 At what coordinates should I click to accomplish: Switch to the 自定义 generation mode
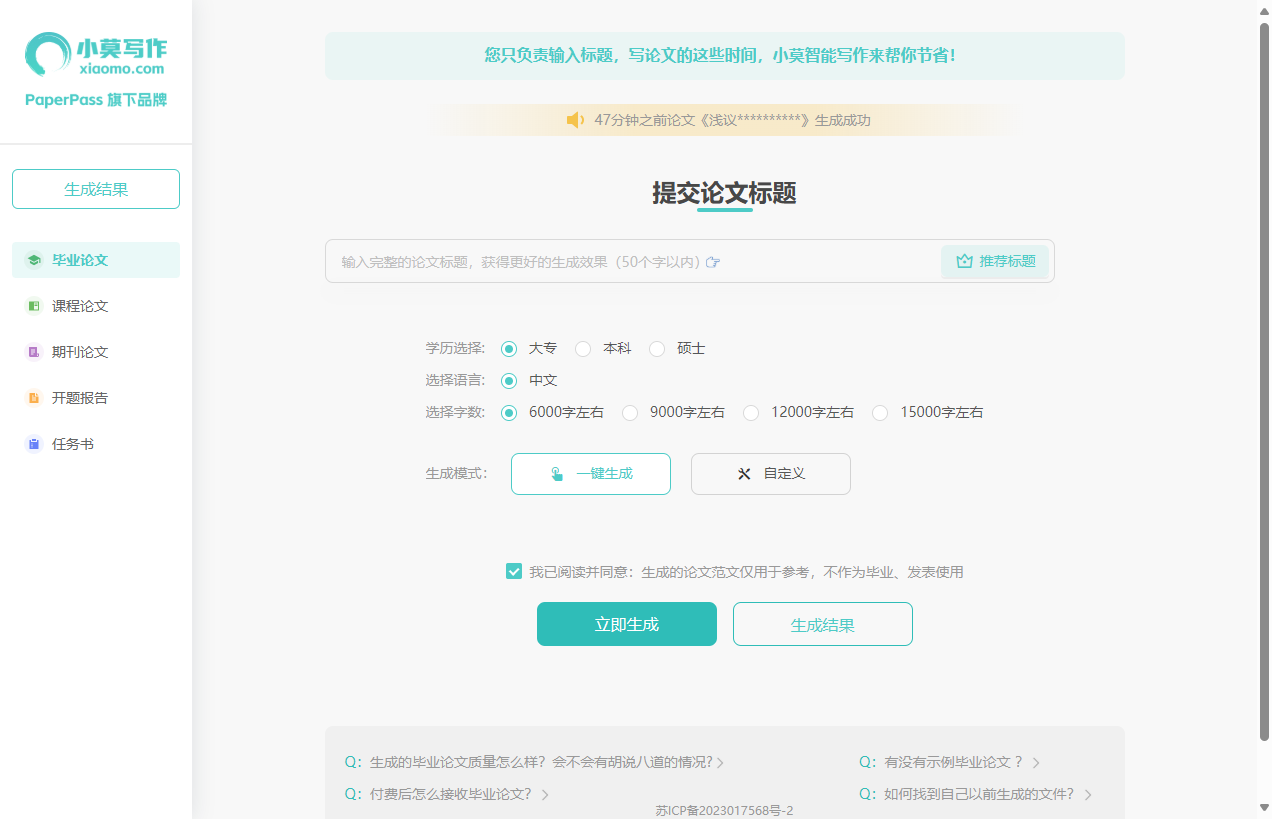(x=770, y=473)
